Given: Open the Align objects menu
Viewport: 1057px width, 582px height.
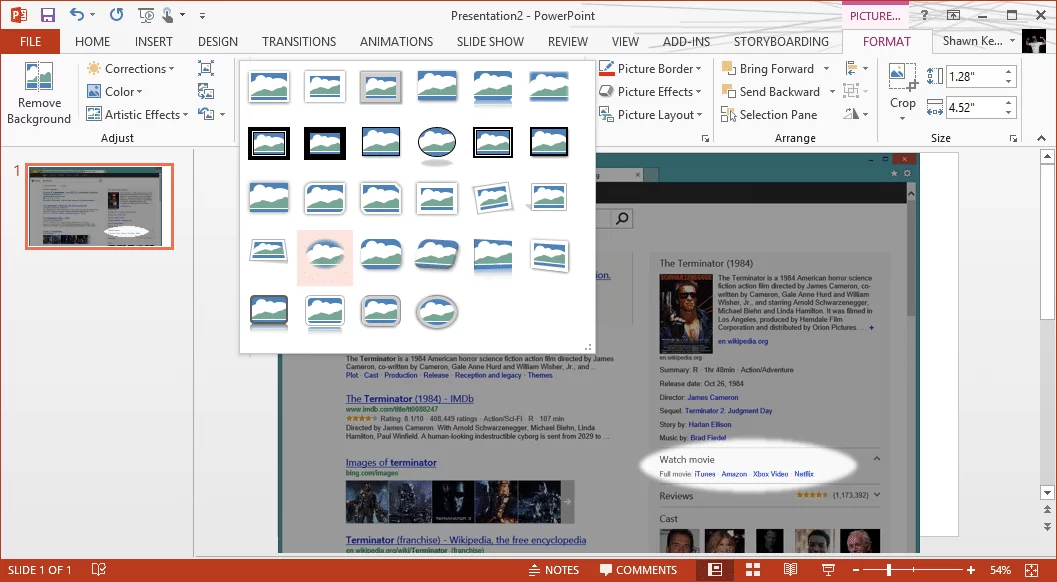Looking at the screenshot, I should tap(856, 68).
